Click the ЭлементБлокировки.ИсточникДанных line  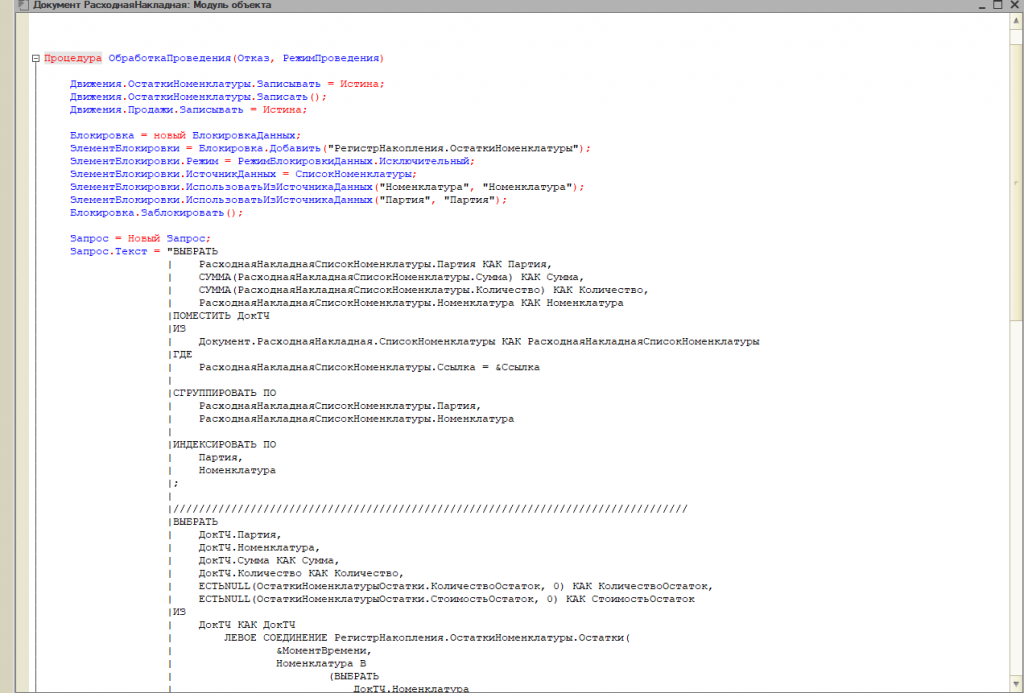(243, 174)
